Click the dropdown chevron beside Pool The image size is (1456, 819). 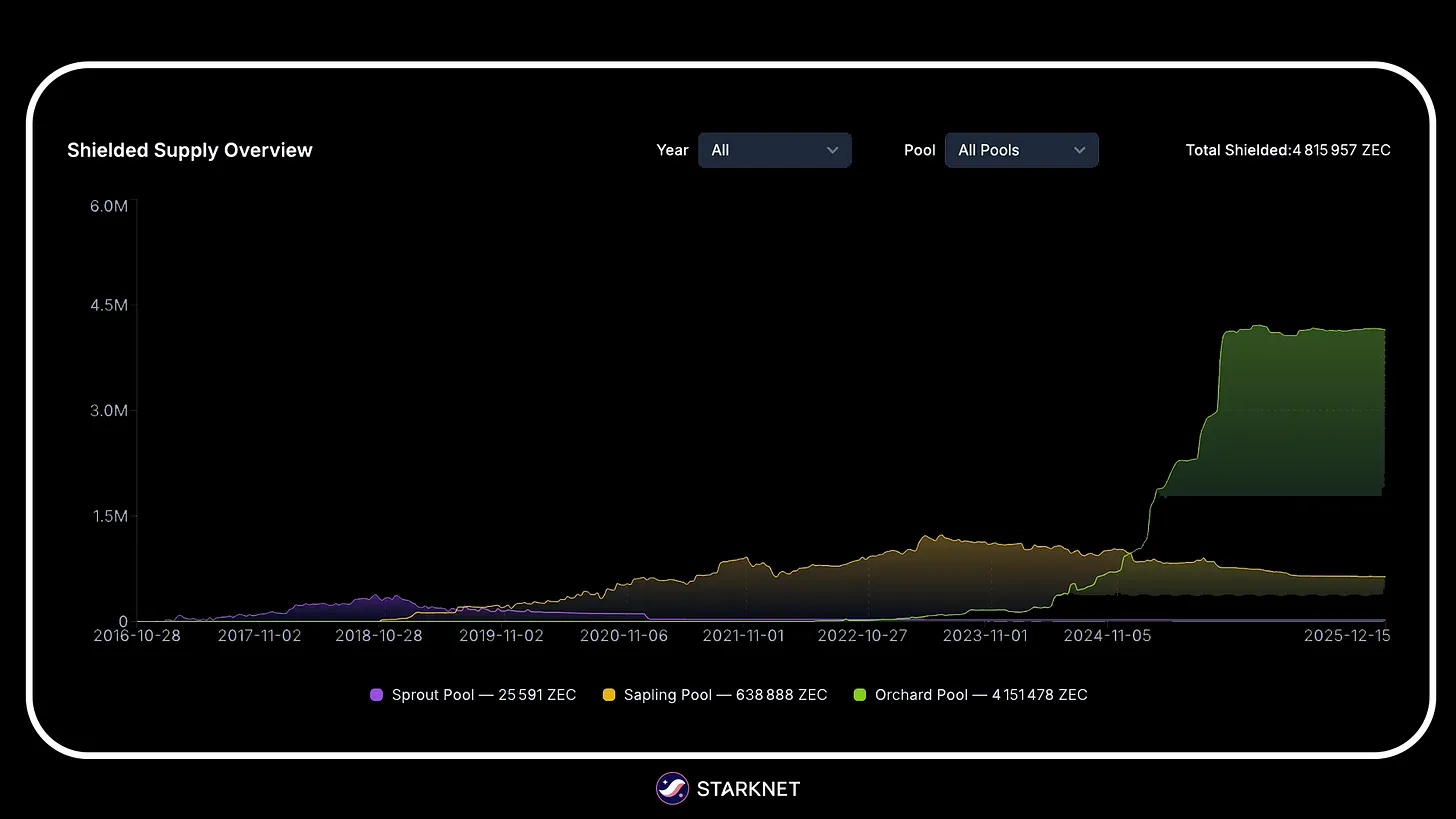click(1079, 150)
